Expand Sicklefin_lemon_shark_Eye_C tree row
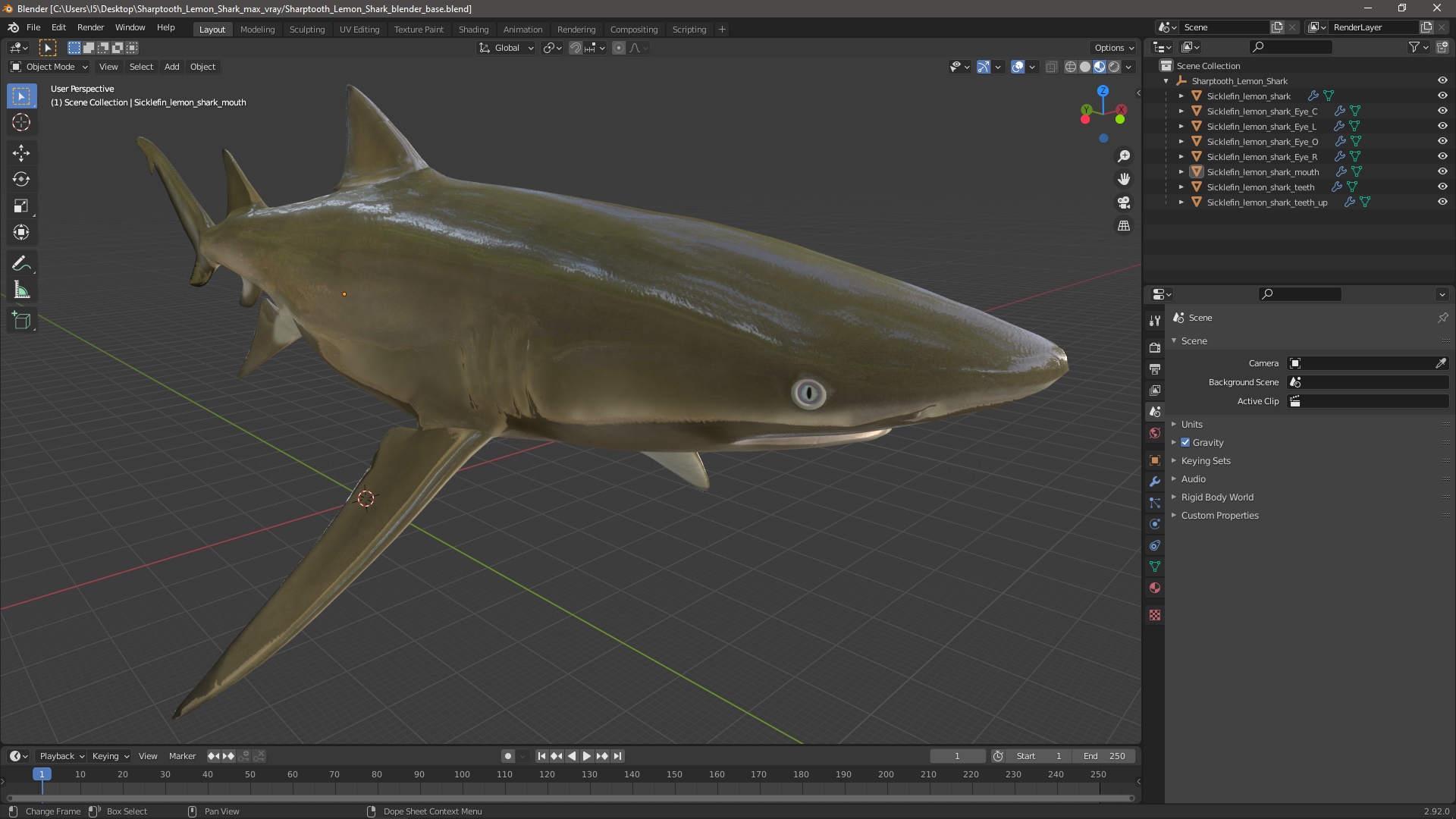 [1181, 111]
